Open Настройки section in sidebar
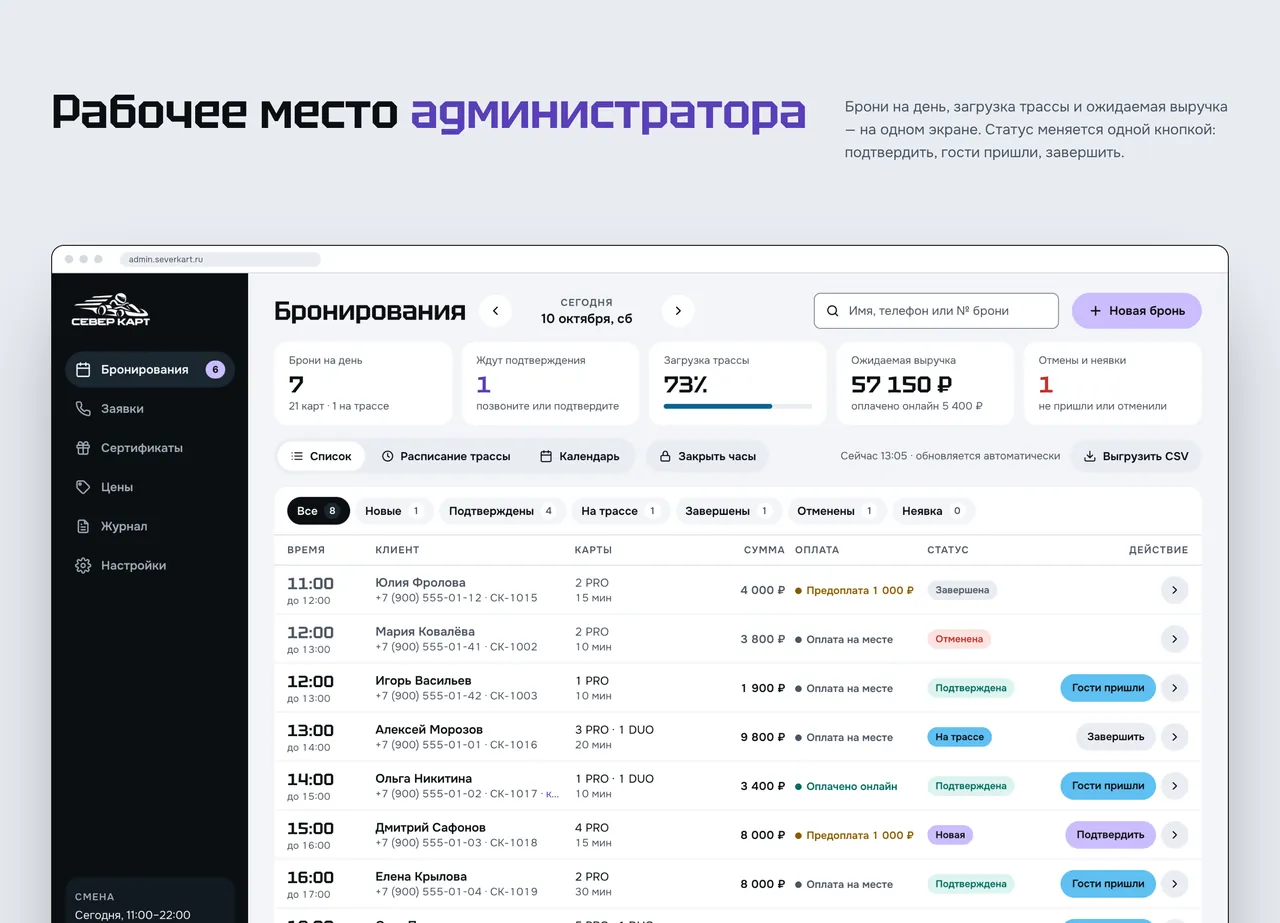1280x923 pixels. click(x=150, y=565)
